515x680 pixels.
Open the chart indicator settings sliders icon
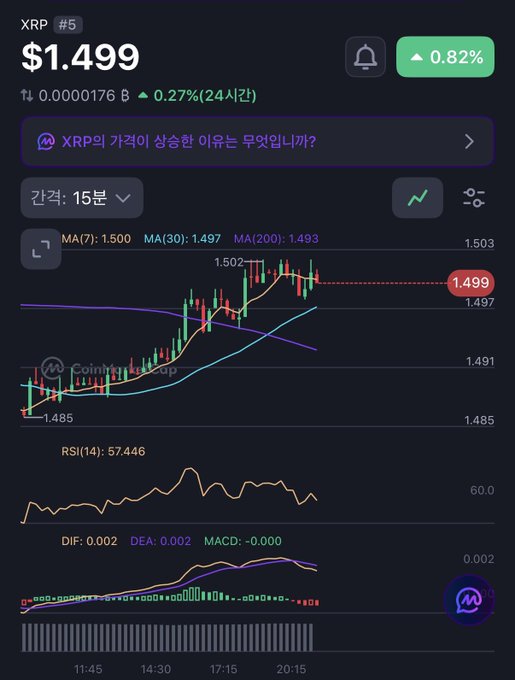[473, 198]
